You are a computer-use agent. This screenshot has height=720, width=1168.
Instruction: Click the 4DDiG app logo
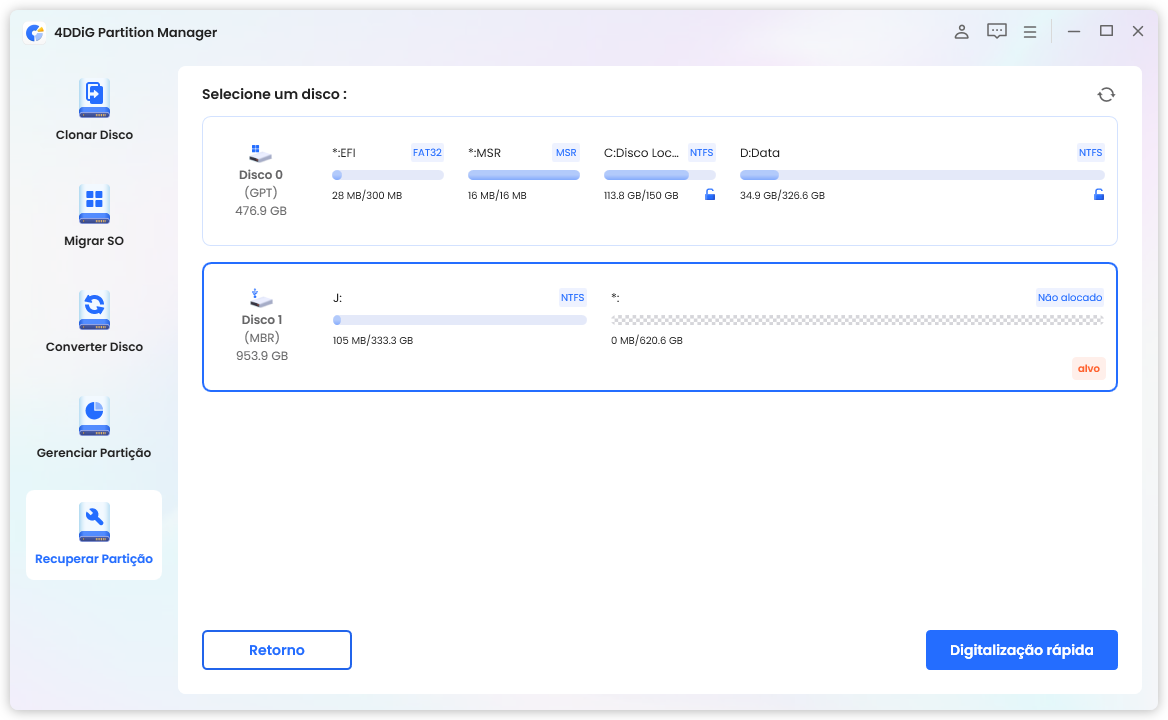point(35,32)
